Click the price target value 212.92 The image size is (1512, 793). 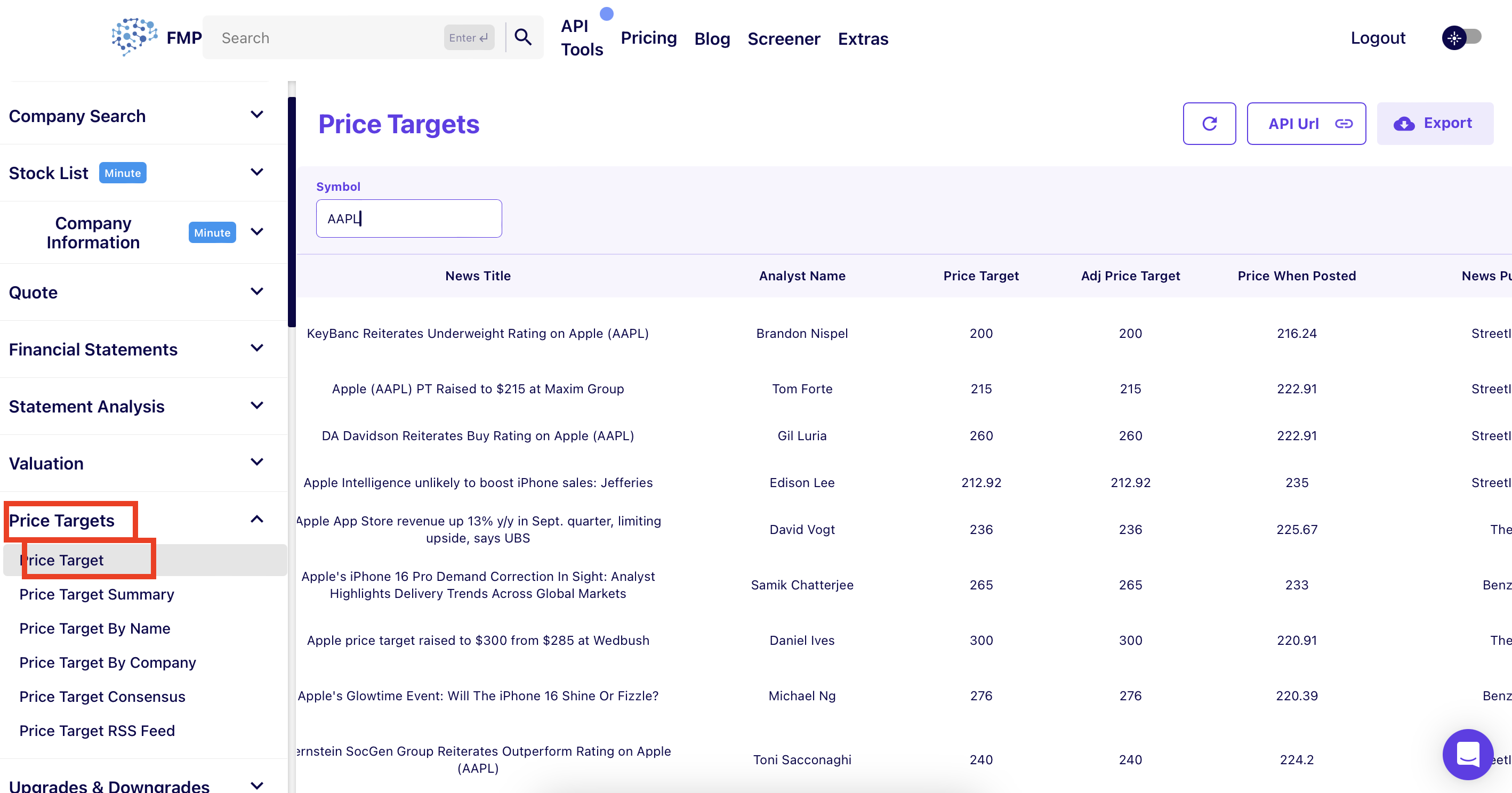click(981, 483)
